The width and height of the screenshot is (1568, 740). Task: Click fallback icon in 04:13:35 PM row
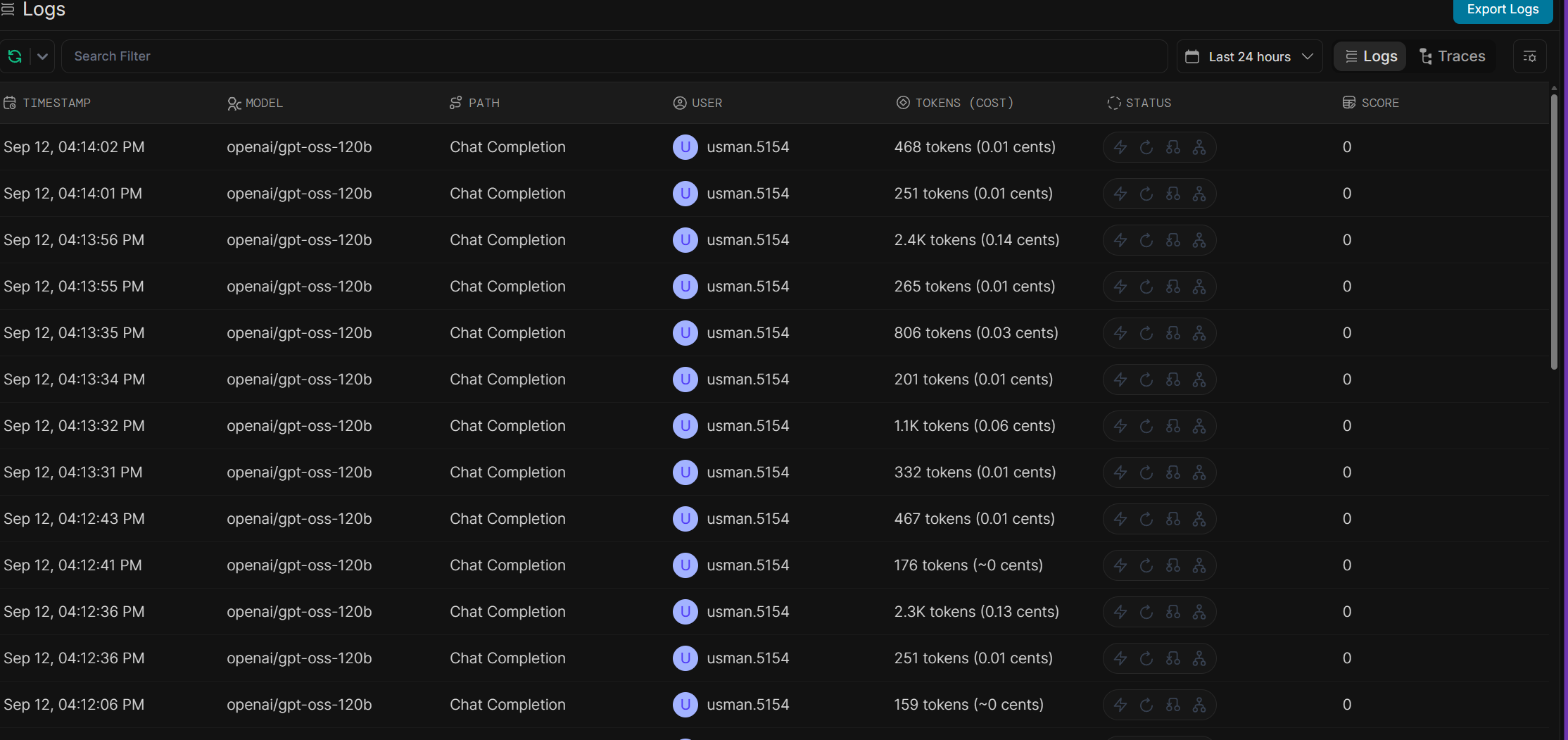[1173, 333]
